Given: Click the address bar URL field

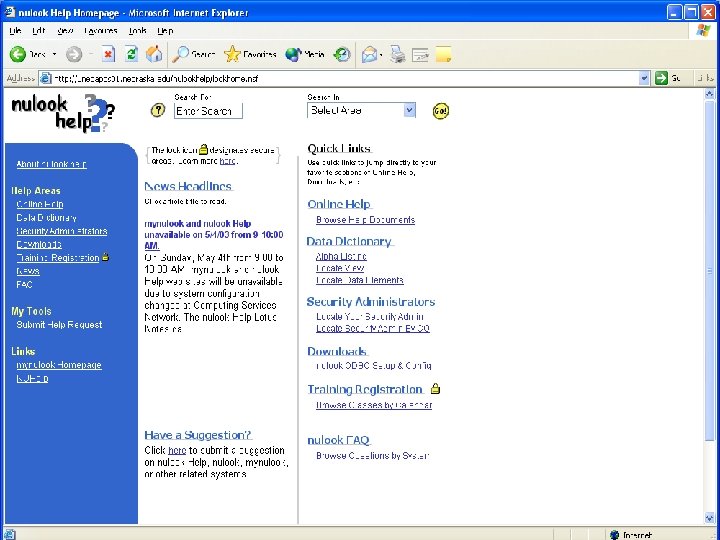Looking at the screenshot, I should pyautogui.click(x=344, y=79).
